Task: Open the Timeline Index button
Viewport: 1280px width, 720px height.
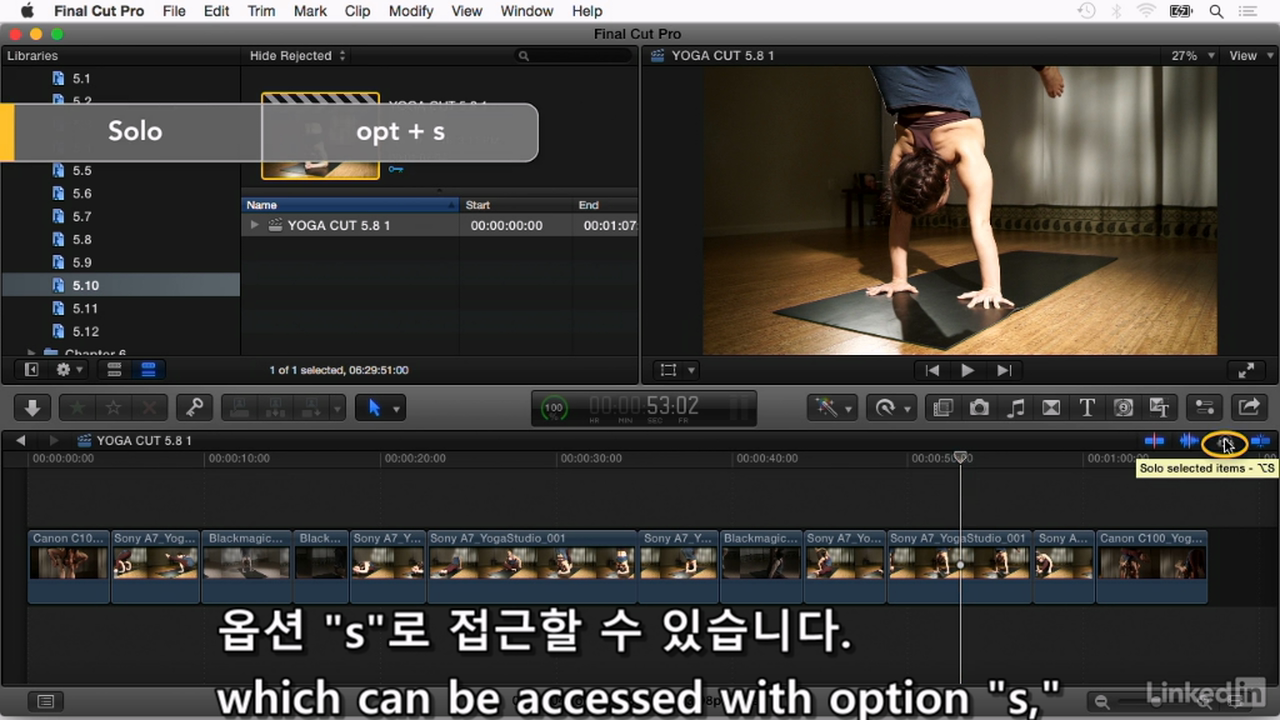Action: click(x=45, y=701)
